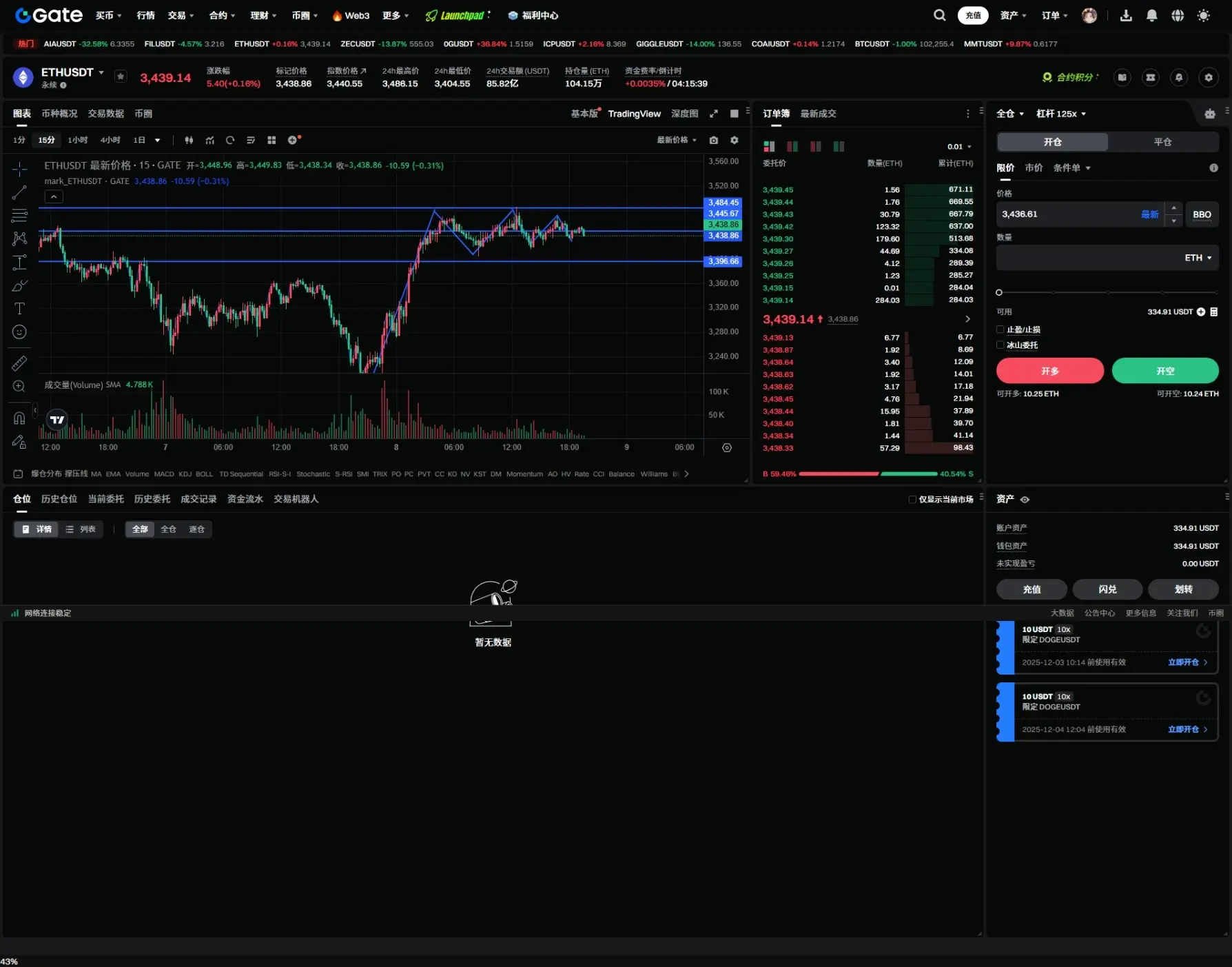Screen dimensions: 1232x967
Task: Open chart settings gear
Action: 735,140
